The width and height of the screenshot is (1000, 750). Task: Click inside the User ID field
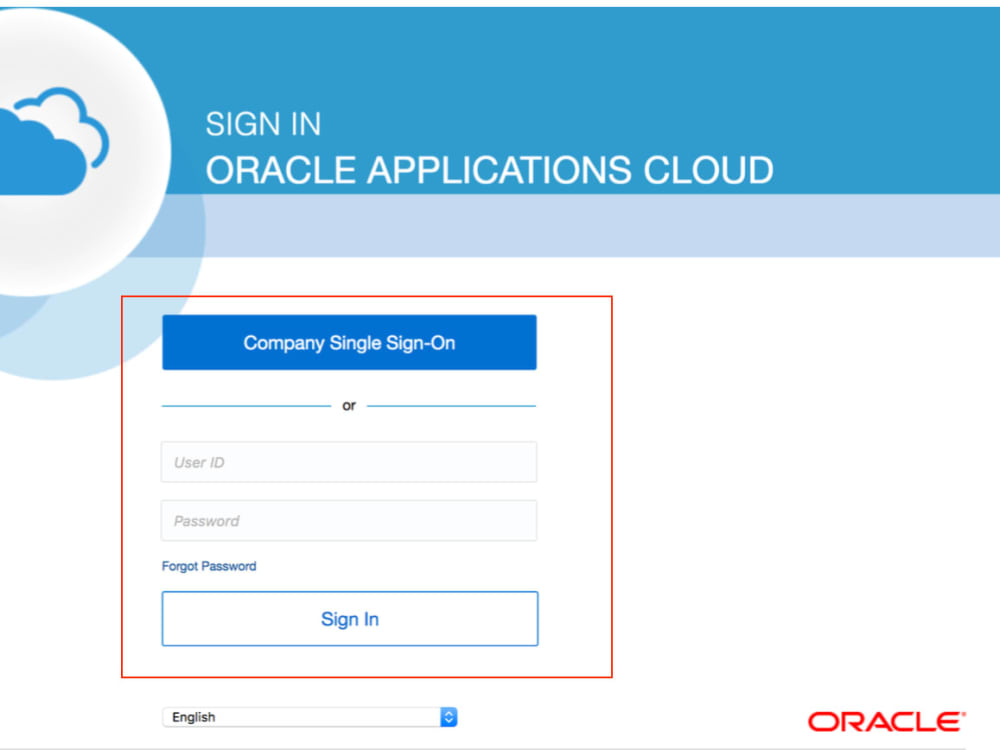tap(349, 462)
